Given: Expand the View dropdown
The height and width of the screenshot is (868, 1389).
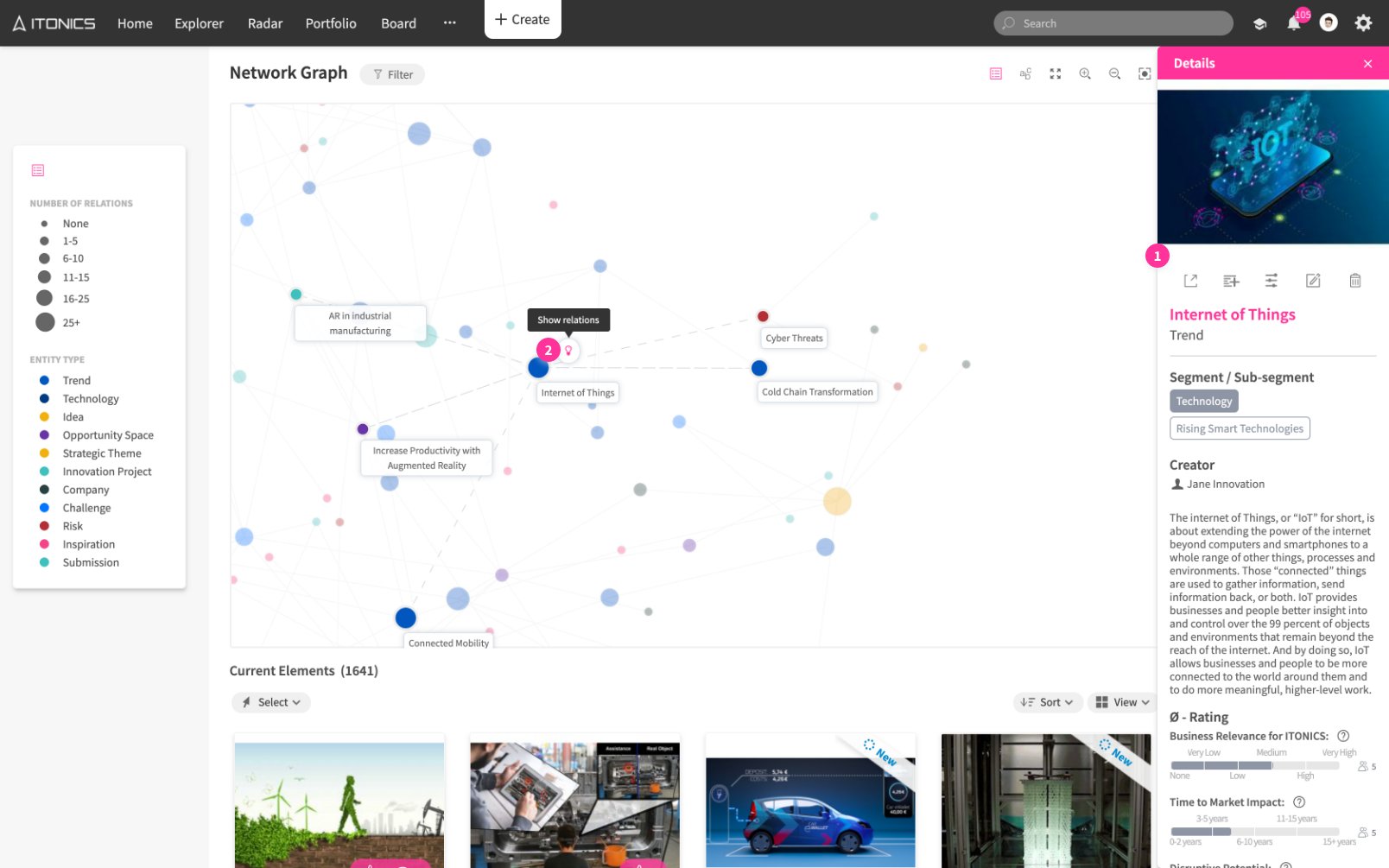Looking at the screenshot, I should tap(1122, 702).
